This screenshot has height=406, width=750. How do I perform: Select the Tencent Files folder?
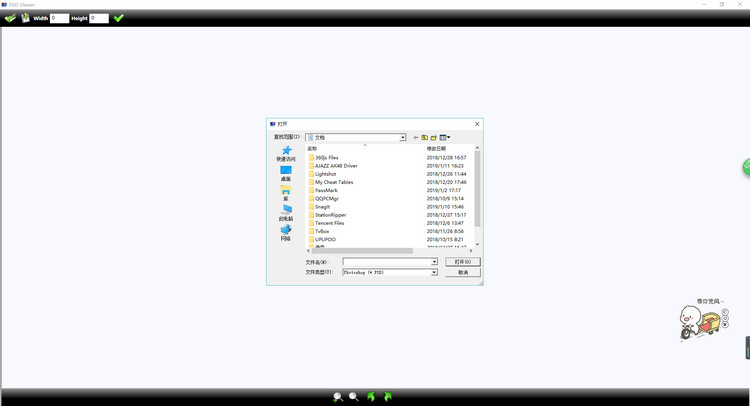pyautogui.click(x=327, y=223)
